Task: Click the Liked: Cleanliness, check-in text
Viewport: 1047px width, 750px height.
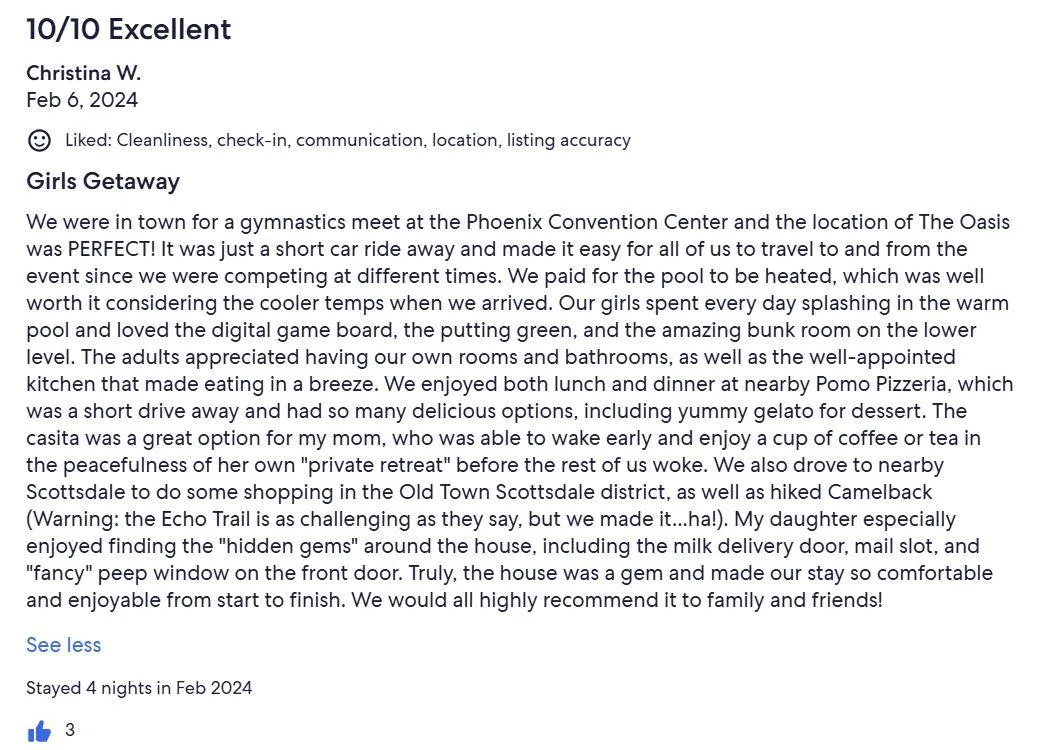Action: click(176, 140)
